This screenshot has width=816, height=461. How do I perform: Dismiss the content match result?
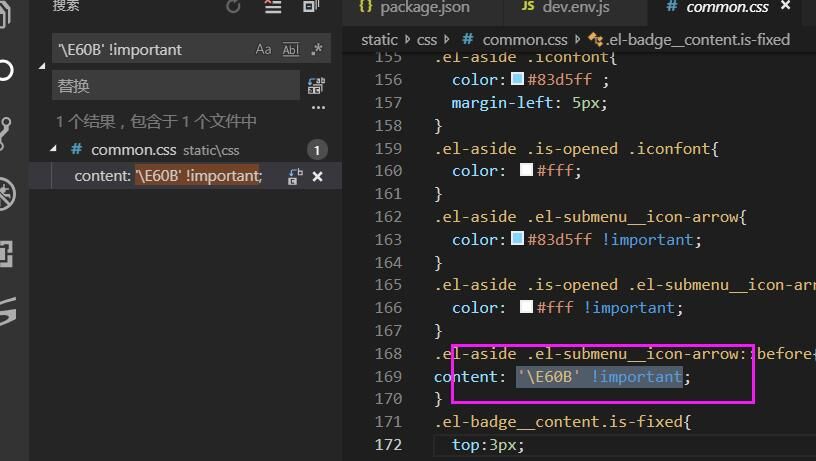click(x=317, y=177)
